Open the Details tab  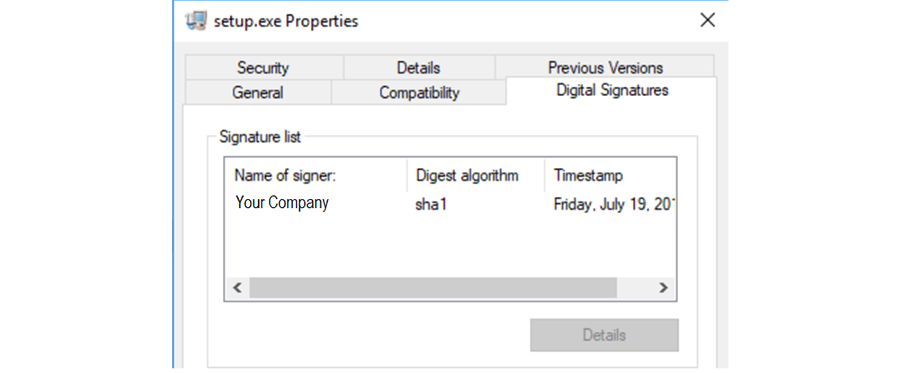(x=418, y=68)
